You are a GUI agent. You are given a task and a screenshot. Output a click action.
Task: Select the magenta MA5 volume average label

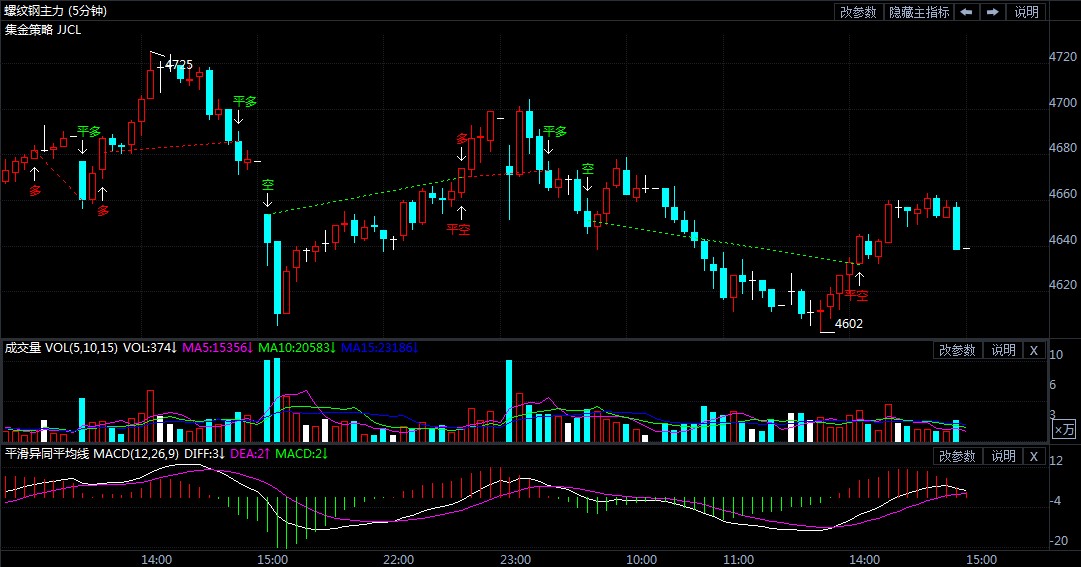[x=217, y=348]
